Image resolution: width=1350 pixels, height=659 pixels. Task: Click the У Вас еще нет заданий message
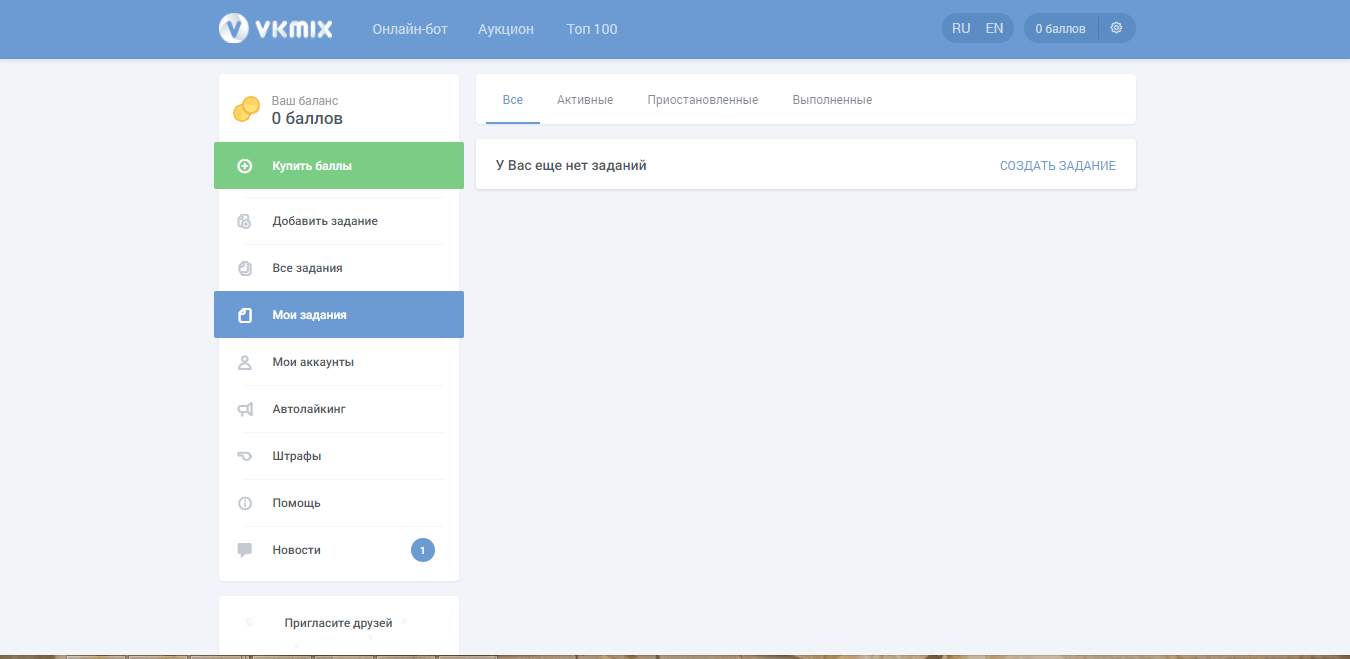[571, 165]
